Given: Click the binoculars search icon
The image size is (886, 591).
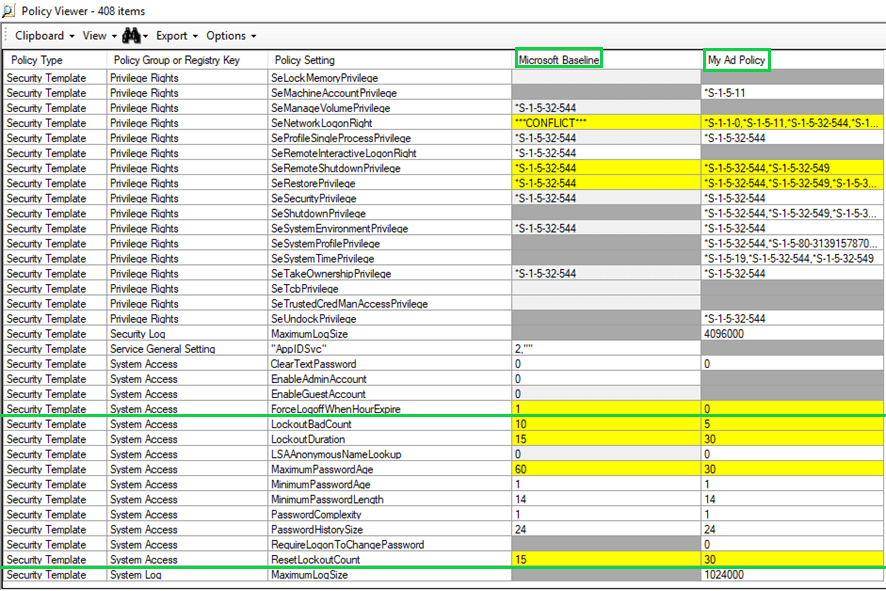Looking at the screenshot, I should (x=130, y=36).
